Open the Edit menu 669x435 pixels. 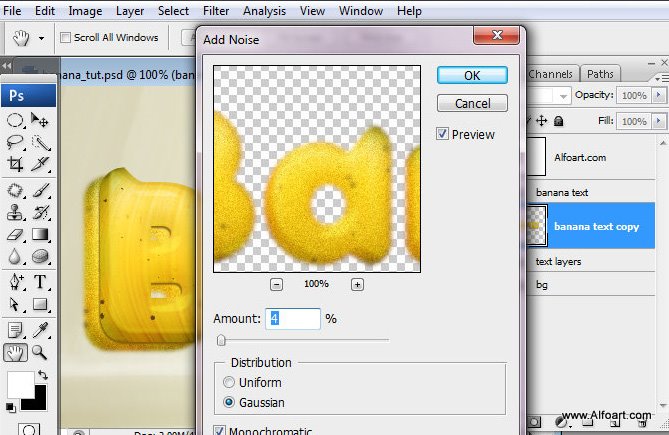(45, 11)
